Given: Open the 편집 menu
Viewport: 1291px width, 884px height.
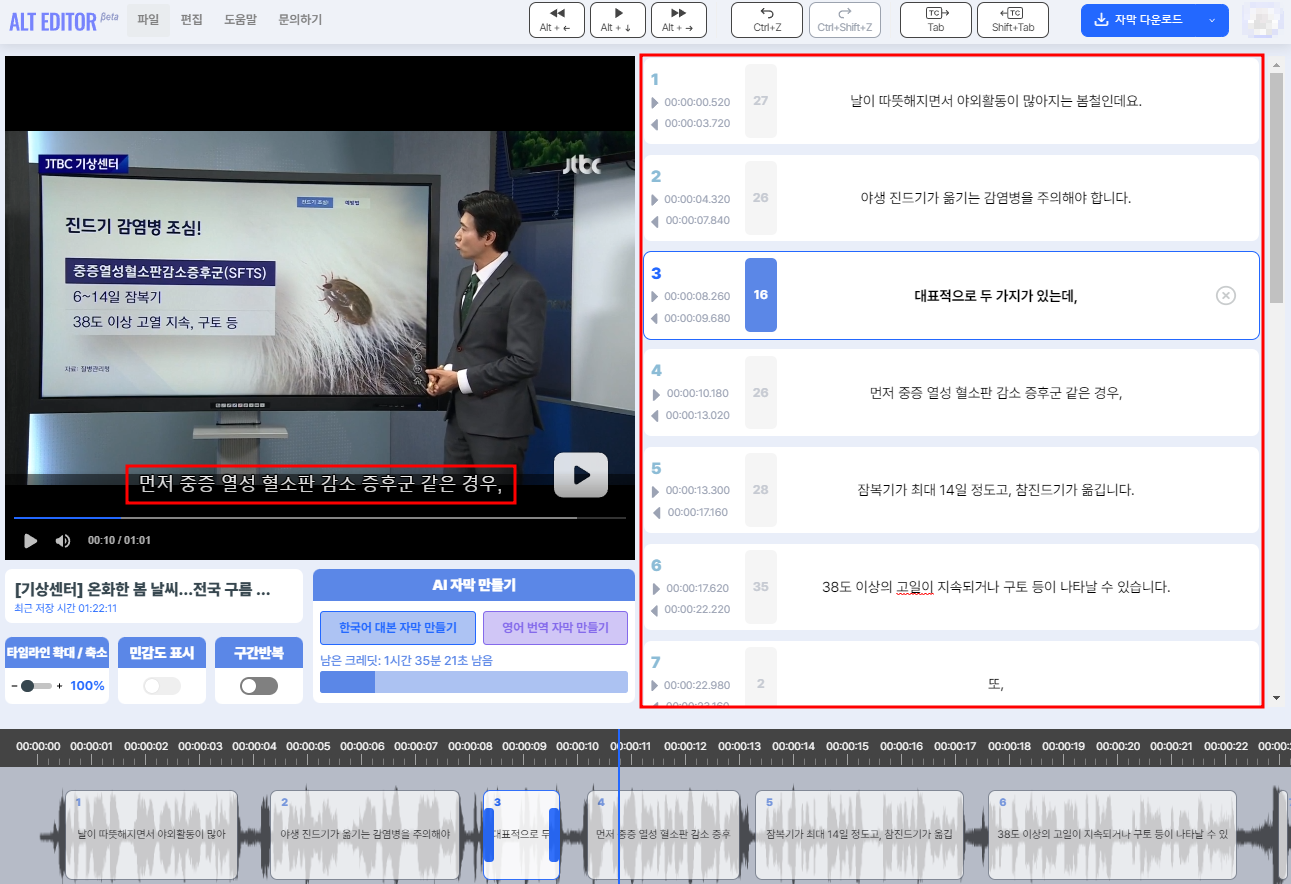Looking at the screenshot, I should pyautogui.click(x=192, y=20).
